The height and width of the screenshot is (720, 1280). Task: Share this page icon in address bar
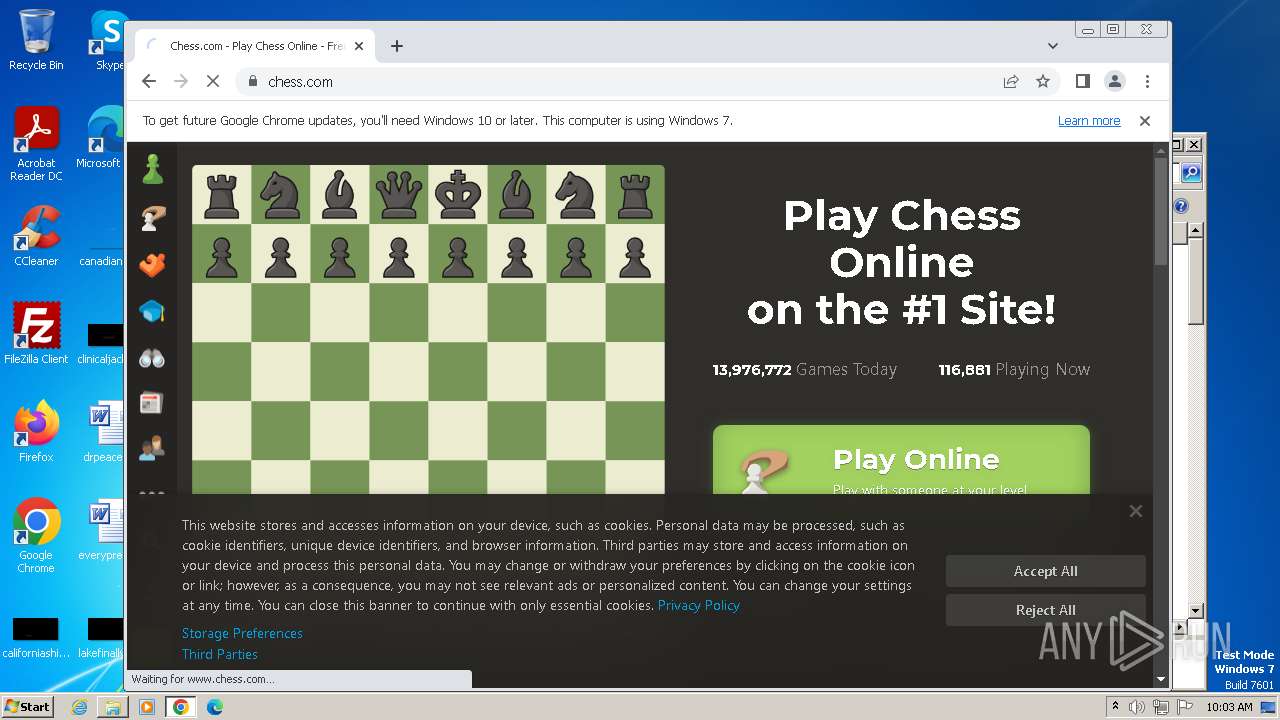(1011, 81)
